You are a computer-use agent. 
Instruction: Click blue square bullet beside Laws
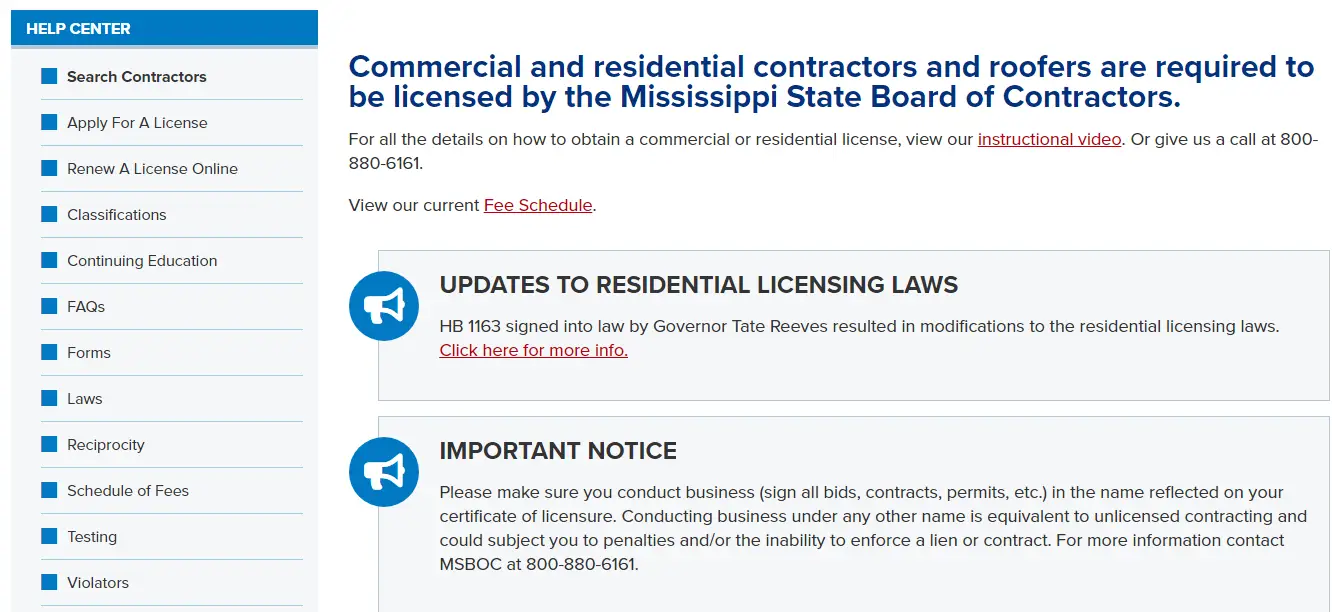tap(49, 399)
